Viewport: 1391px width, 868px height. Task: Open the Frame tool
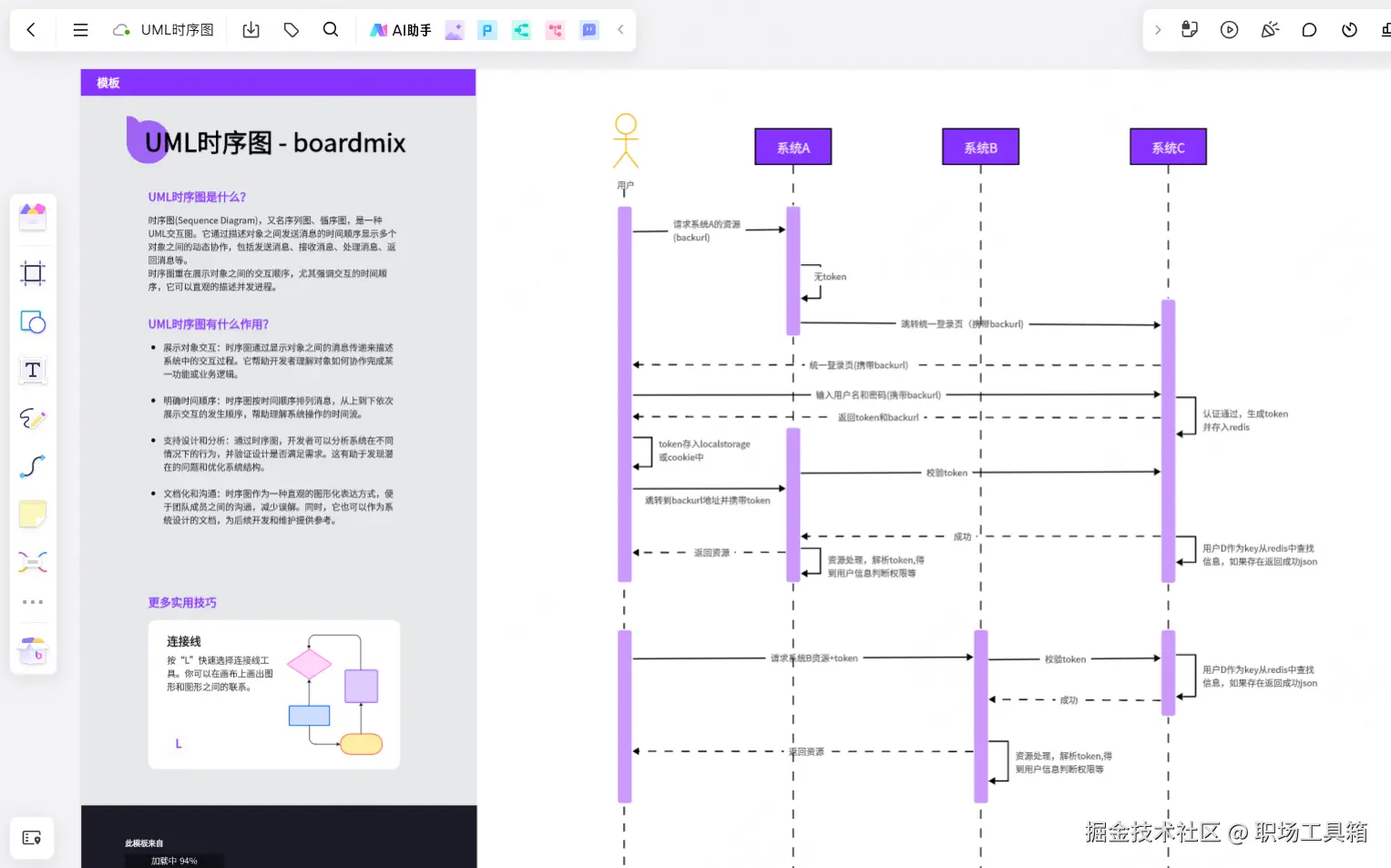pos(33,273)
